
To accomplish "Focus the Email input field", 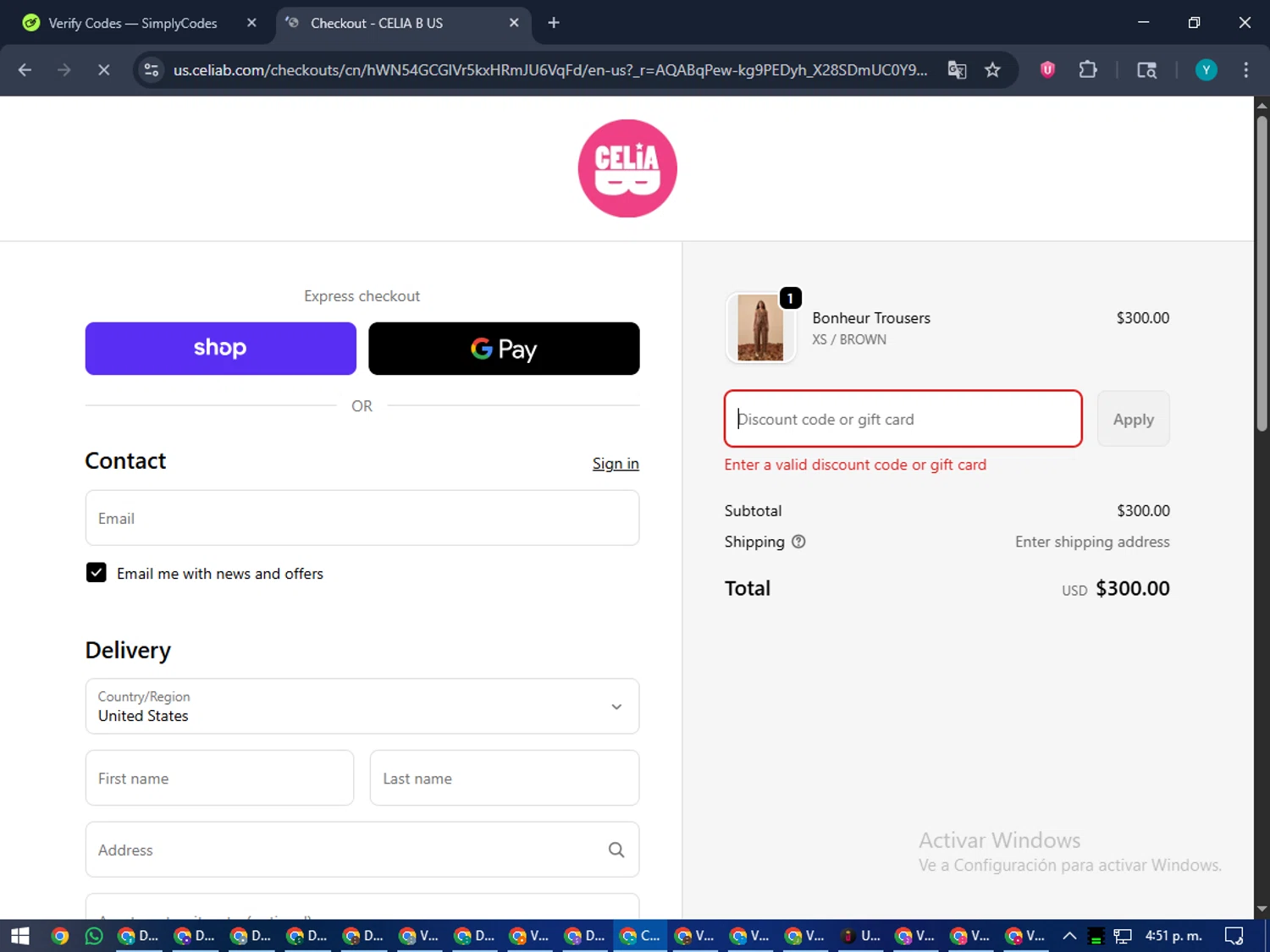I will point(362,518).
